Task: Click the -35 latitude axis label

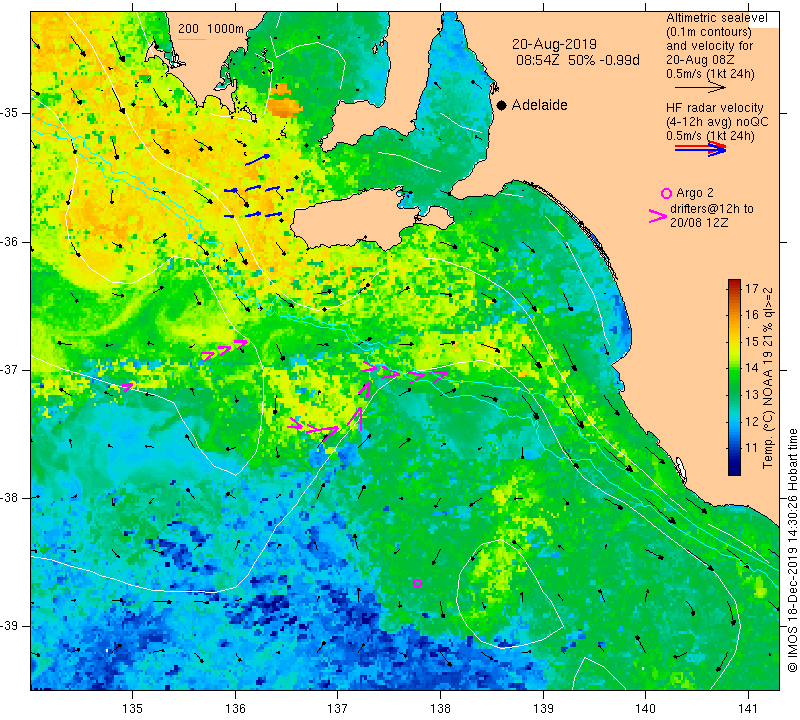Action: click(11, 113)
